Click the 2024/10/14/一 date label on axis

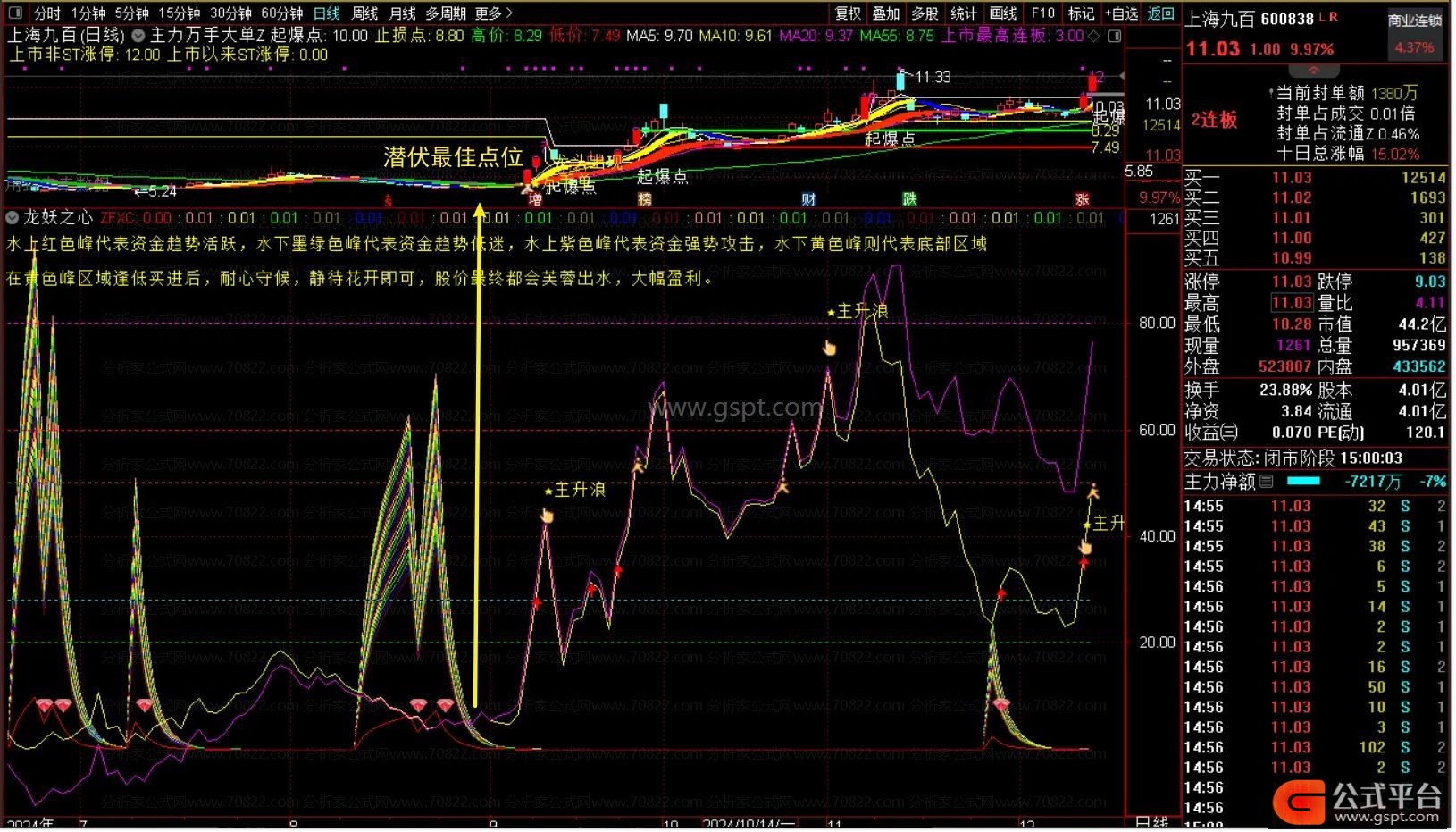coord(749,824)
